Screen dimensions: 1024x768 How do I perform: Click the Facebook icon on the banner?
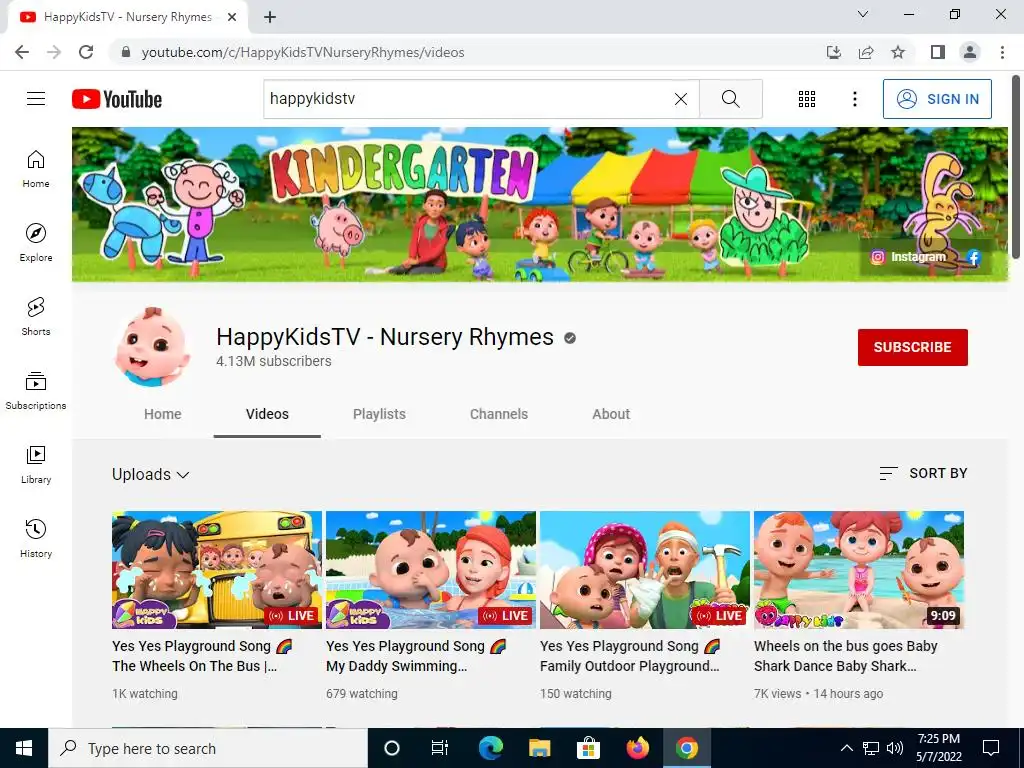[974, 257]
